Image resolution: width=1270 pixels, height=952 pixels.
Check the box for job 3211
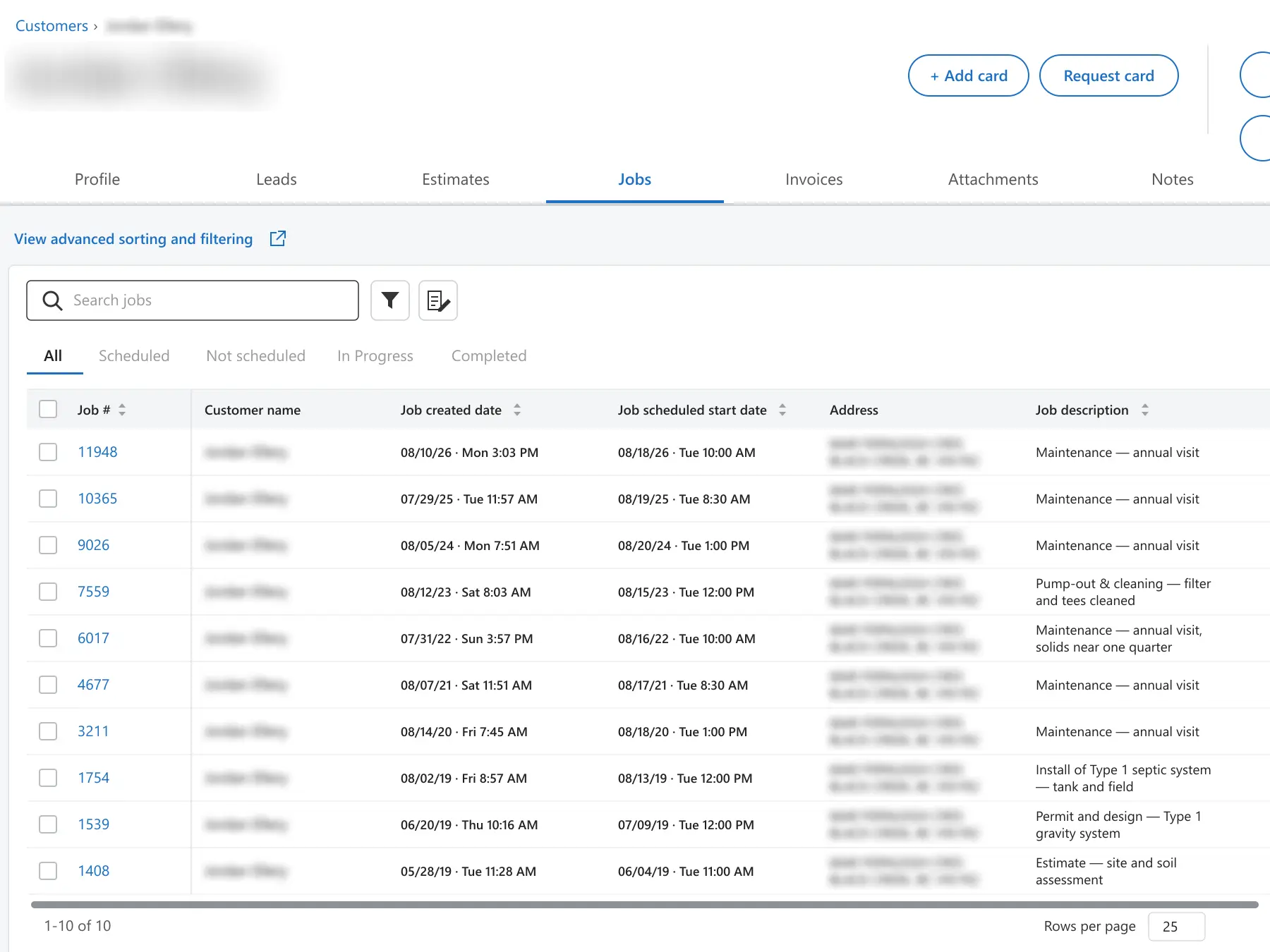(x=48, y=731)
